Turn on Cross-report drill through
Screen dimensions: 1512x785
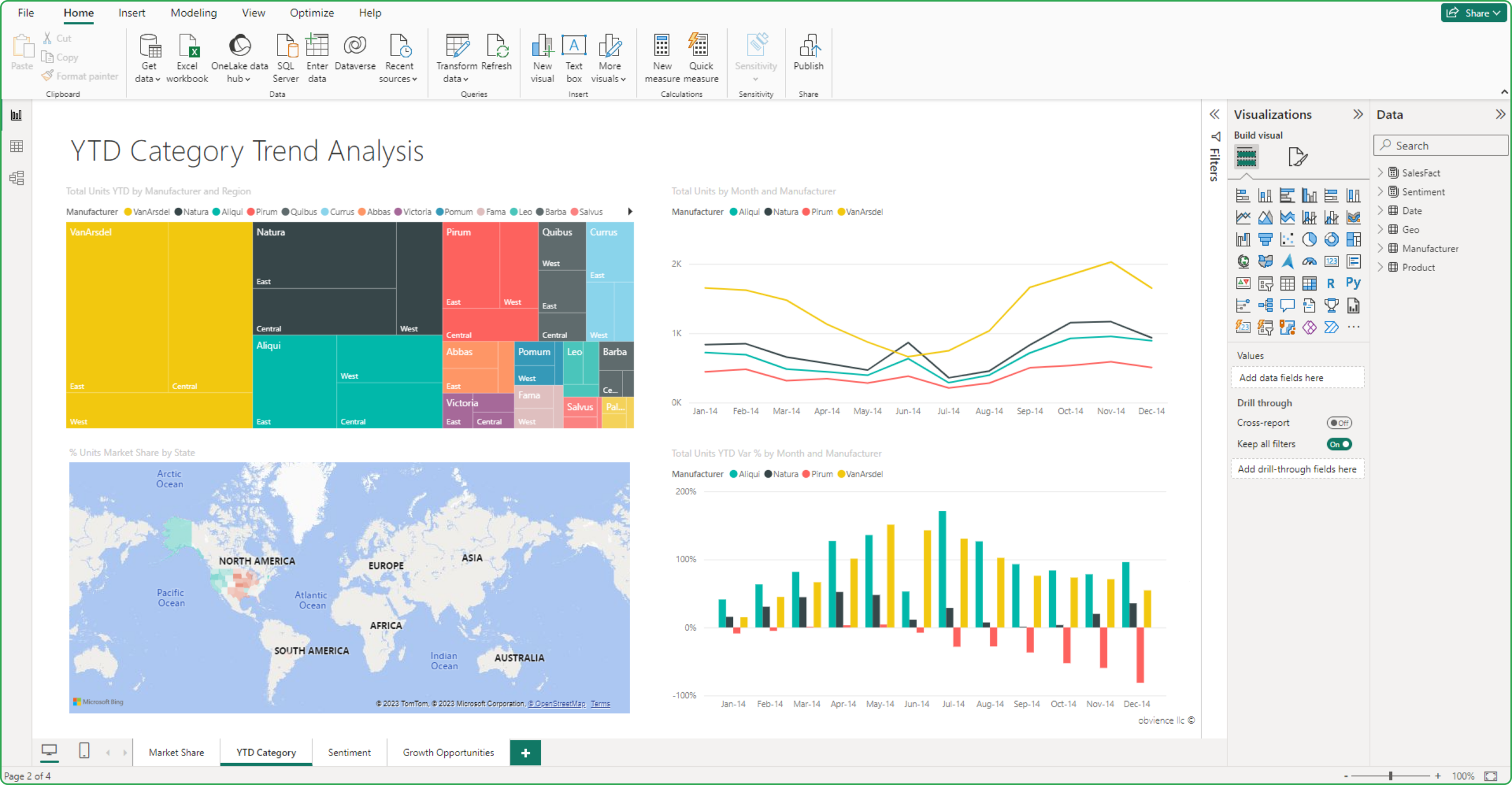pos(1339,423)
